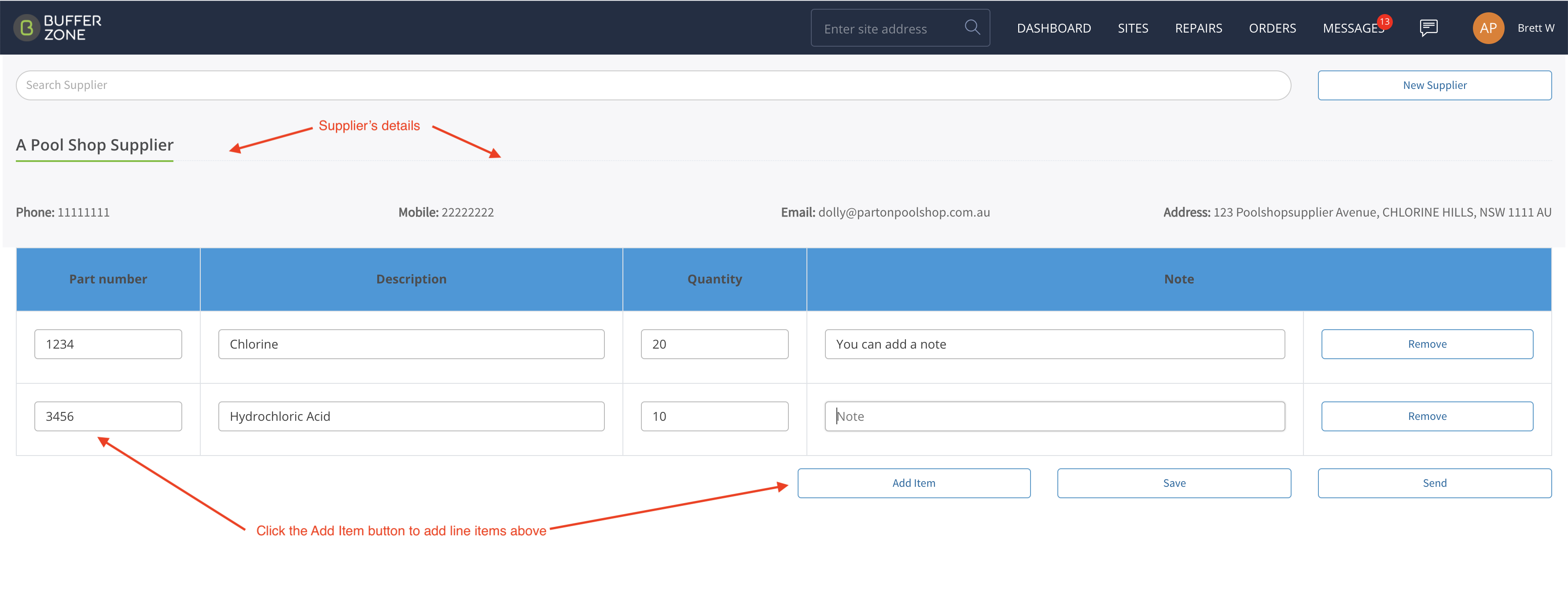
Task: Click the orange AP avatar
Action: click(1487, 28)
